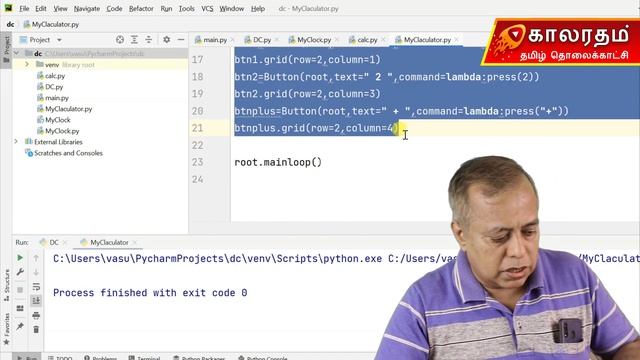640x360 pixels.
Task: Click the dc breadcrumb in navigation bar
Action: click(10, 24)
